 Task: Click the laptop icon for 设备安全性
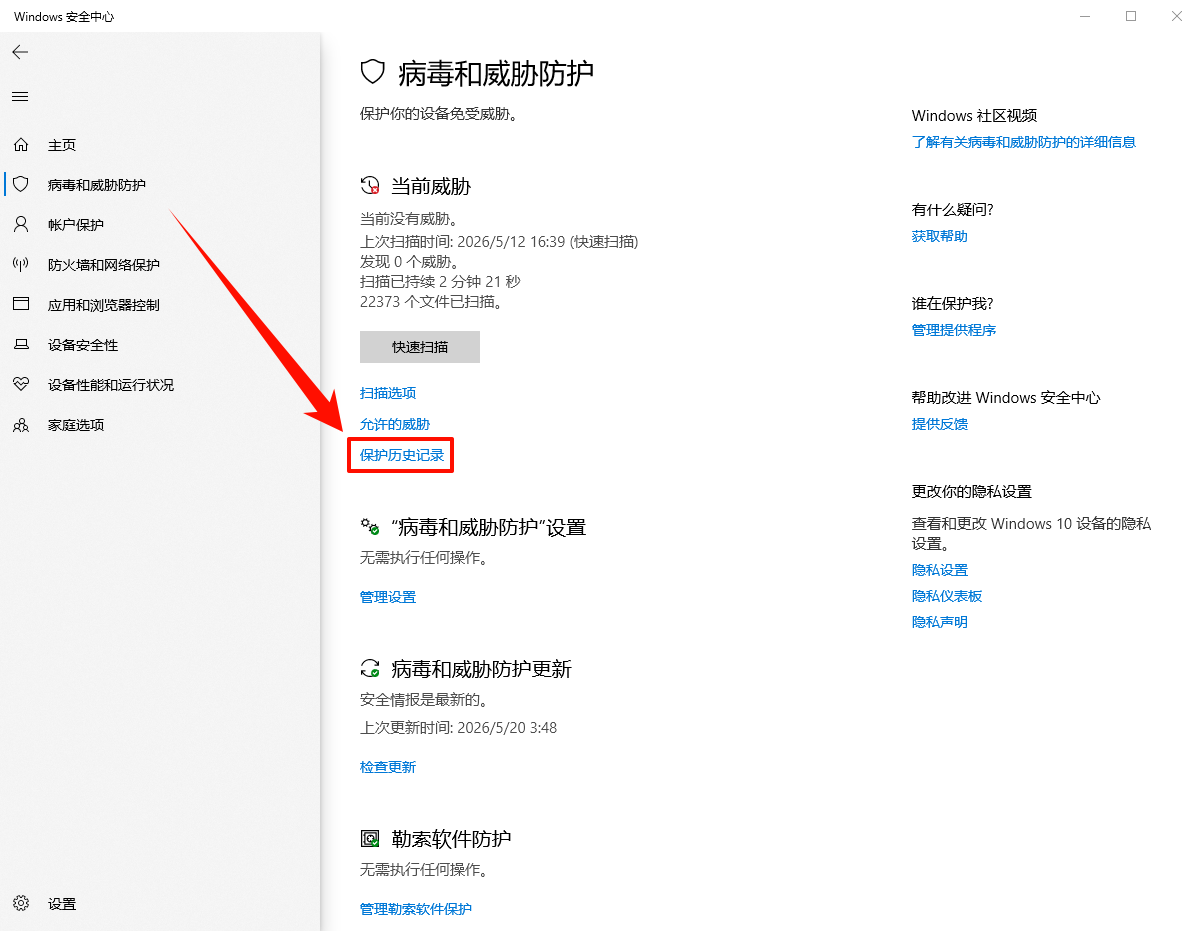click(x=21, y=345)
